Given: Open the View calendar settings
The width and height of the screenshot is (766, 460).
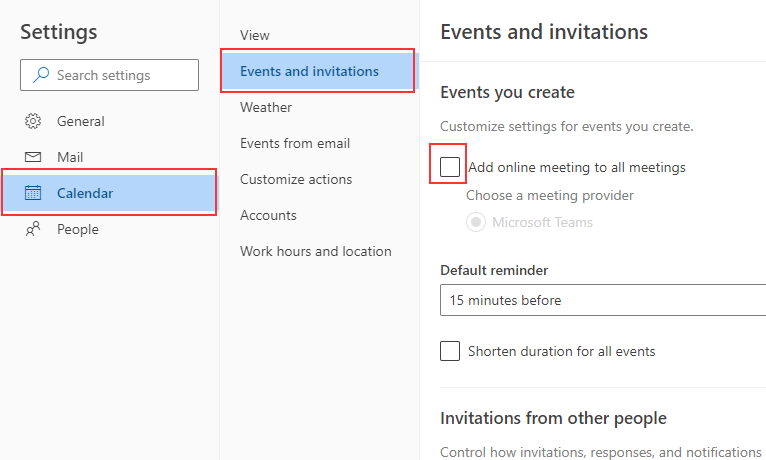Looking at the screenshot, I should coord(255,35).
